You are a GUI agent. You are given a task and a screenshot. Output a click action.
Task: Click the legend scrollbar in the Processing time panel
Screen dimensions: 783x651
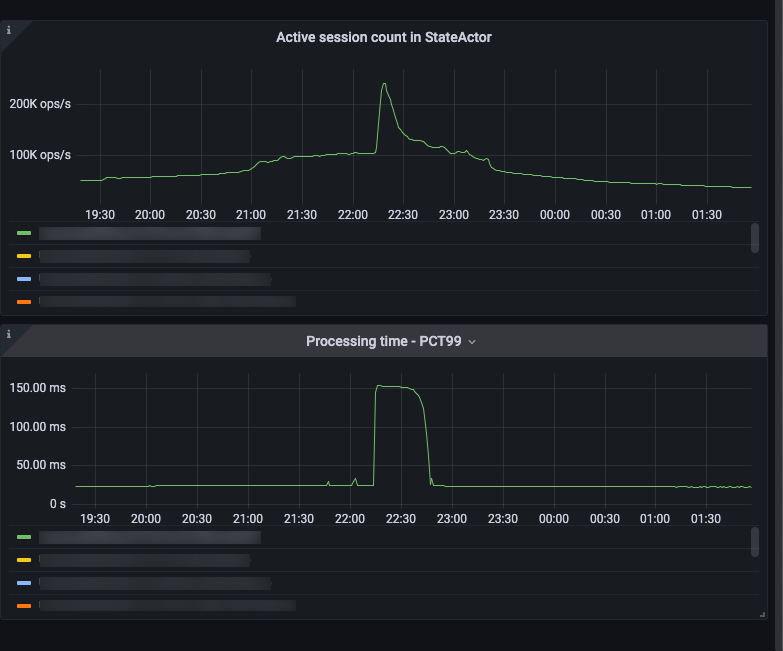[754, 542]
